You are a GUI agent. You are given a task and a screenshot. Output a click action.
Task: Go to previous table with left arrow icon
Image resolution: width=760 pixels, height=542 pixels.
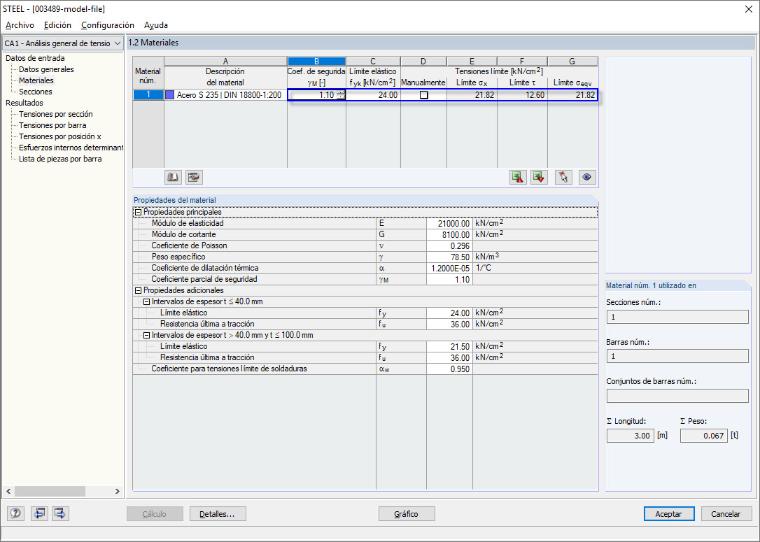39,513
